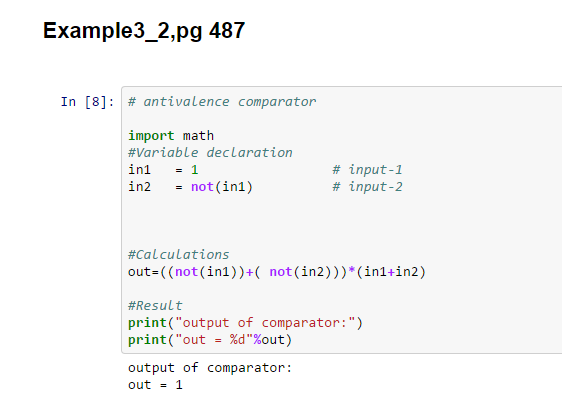Click the 'out = 1' output line
The width and height of the screenshot is (562, 406).
click(155, 385)
